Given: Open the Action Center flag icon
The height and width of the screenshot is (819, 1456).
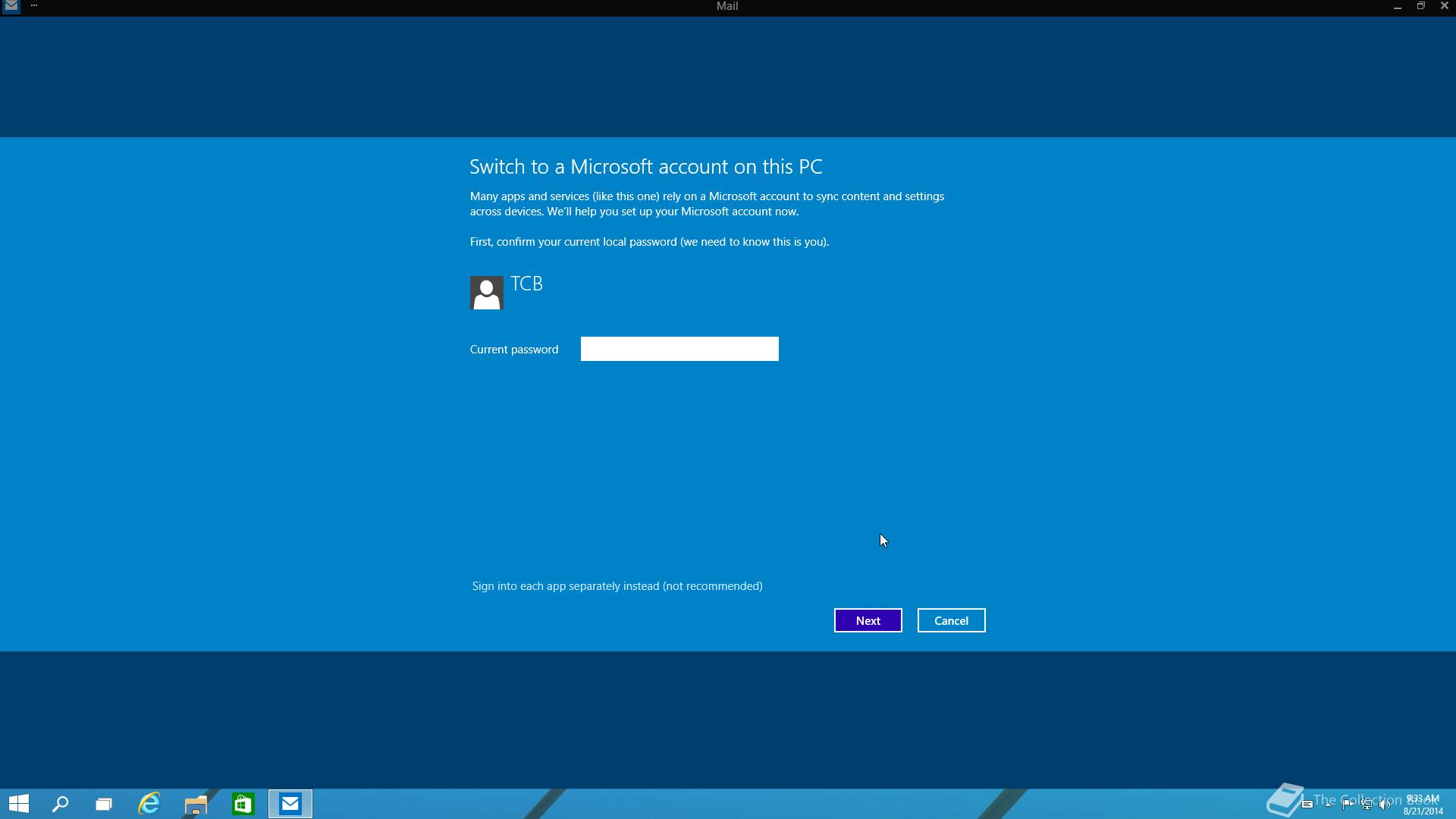Looking at the screenshot, I should coord(1348,805).
